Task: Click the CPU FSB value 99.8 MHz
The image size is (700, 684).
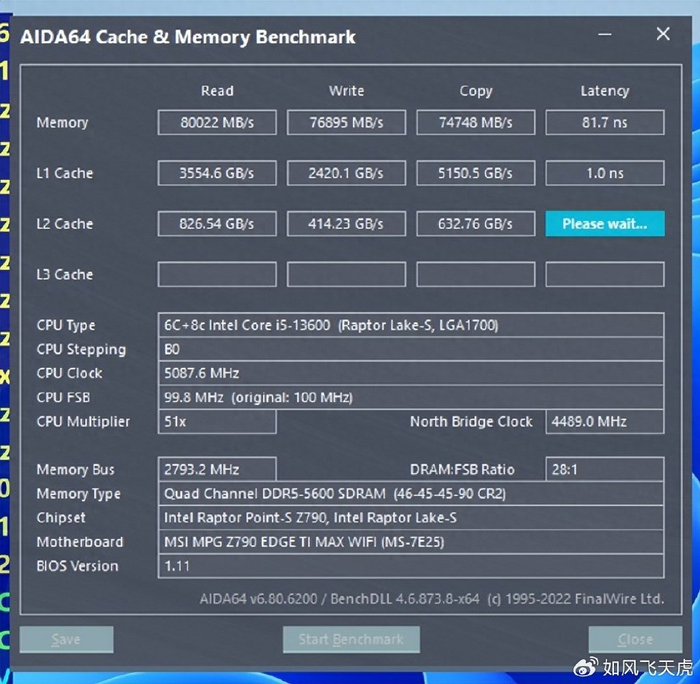Action: click(x=411, y=397)
